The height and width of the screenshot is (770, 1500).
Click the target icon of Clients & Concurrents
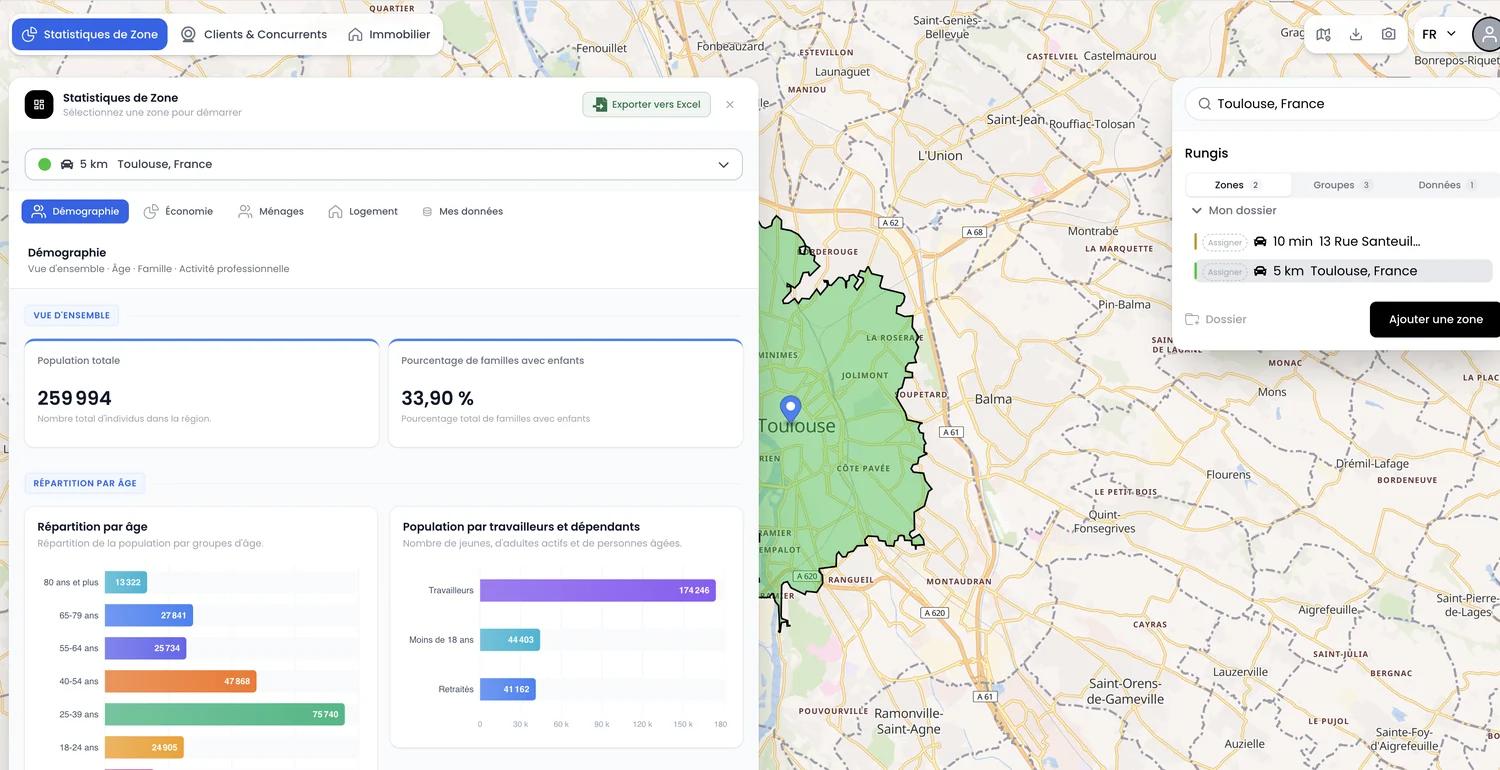click(188, 34)
